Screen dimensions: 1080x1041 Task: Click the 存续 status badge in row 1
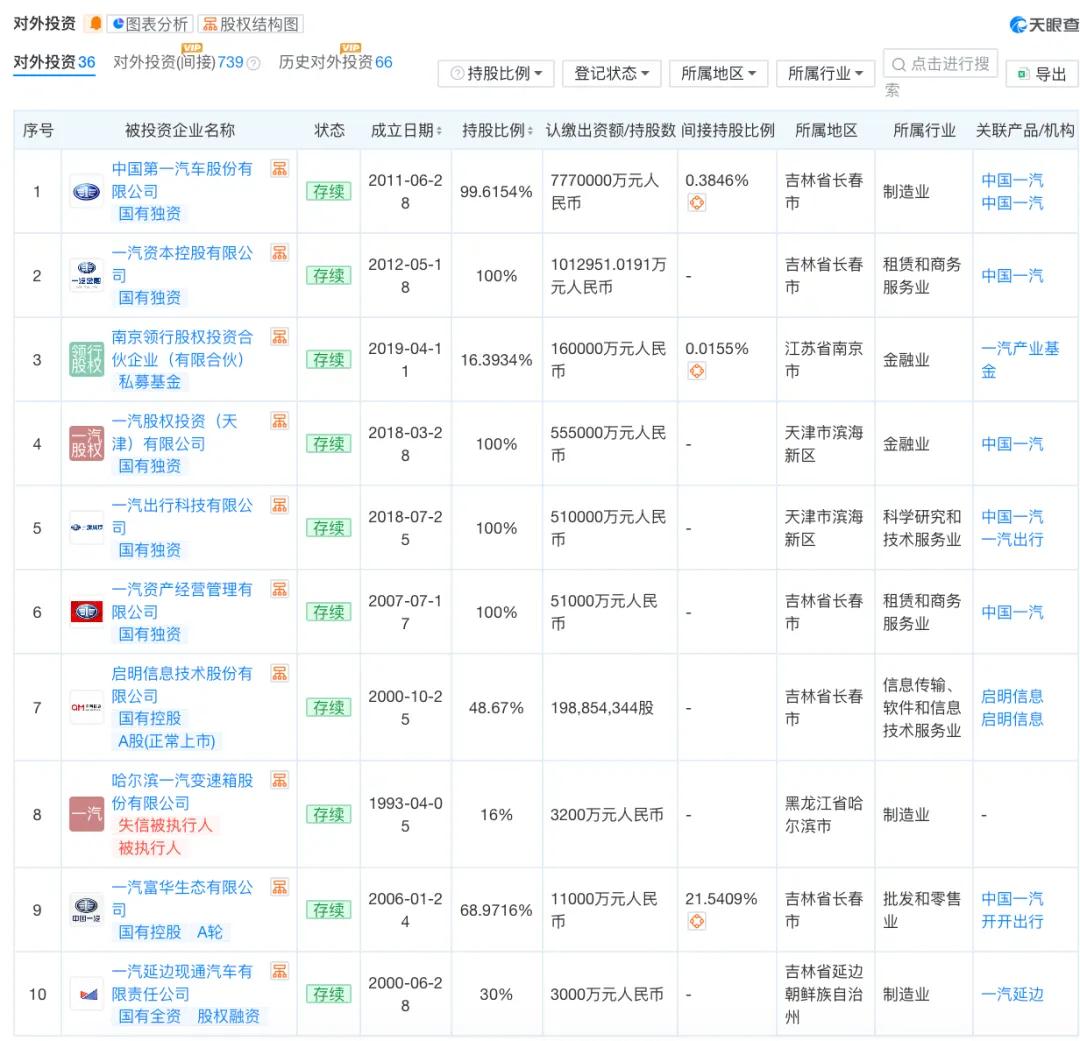pos(329,192)
